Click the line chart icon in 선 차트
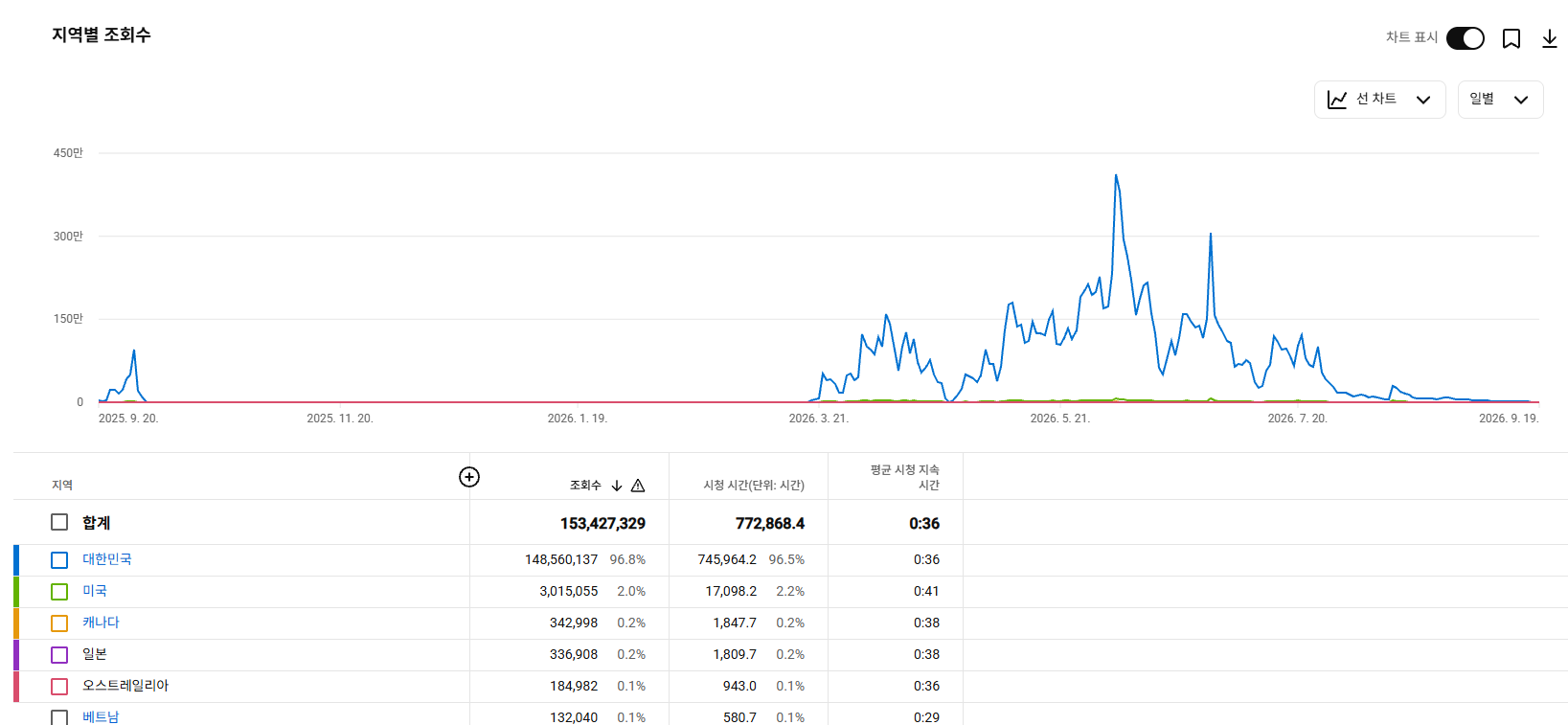The width and height of the screenshot is (1568, 725). (x=1337, y=100)
